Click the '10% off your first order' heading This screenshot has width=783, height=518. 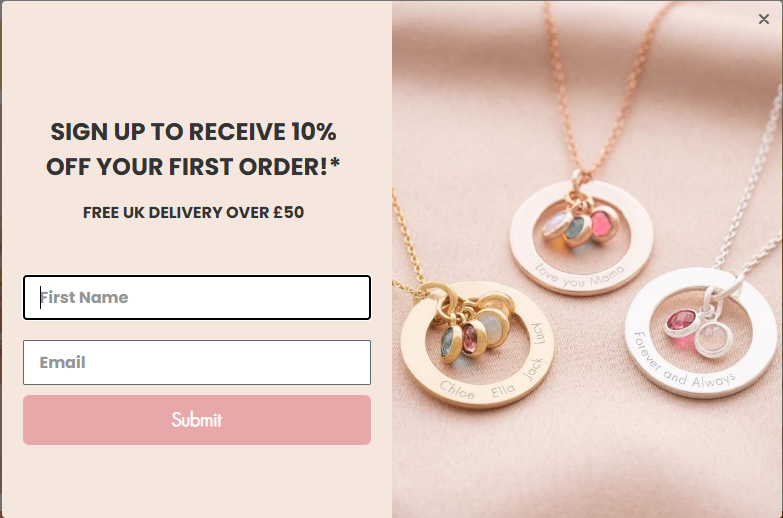click(x=193, y=149)
